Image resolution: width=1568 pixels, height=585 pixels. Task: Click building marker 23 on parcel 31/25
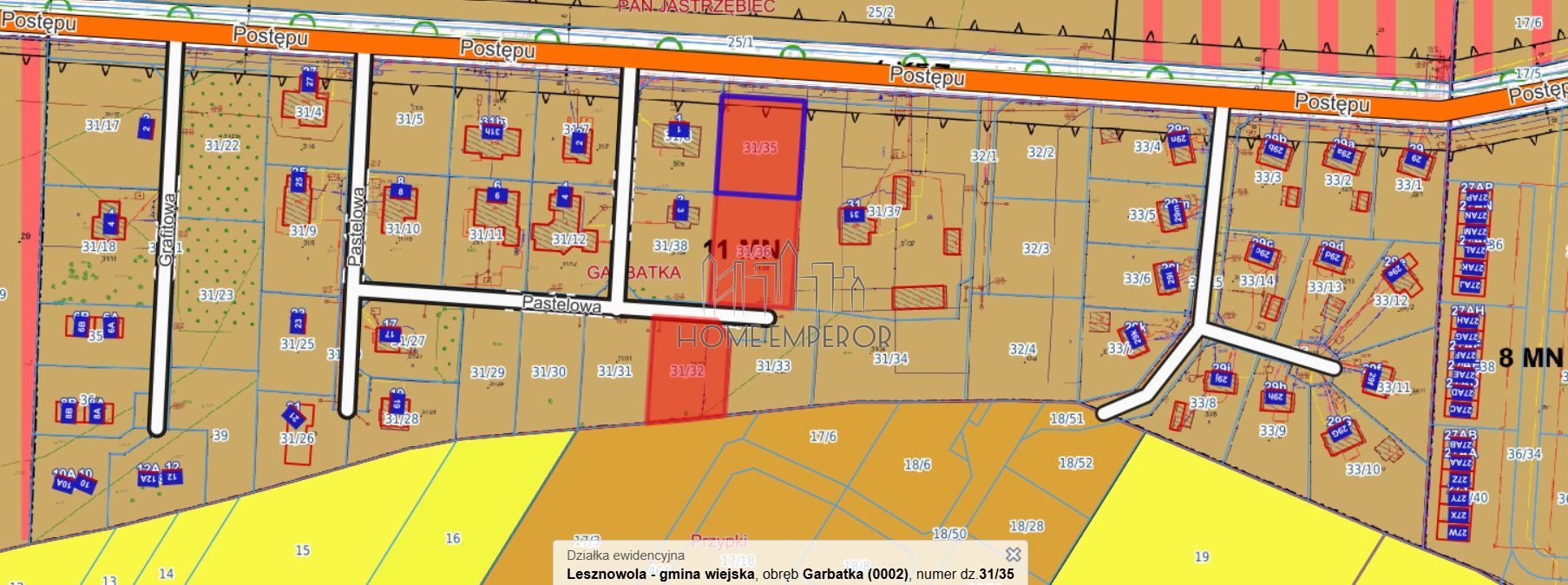[x=298, y=323]
